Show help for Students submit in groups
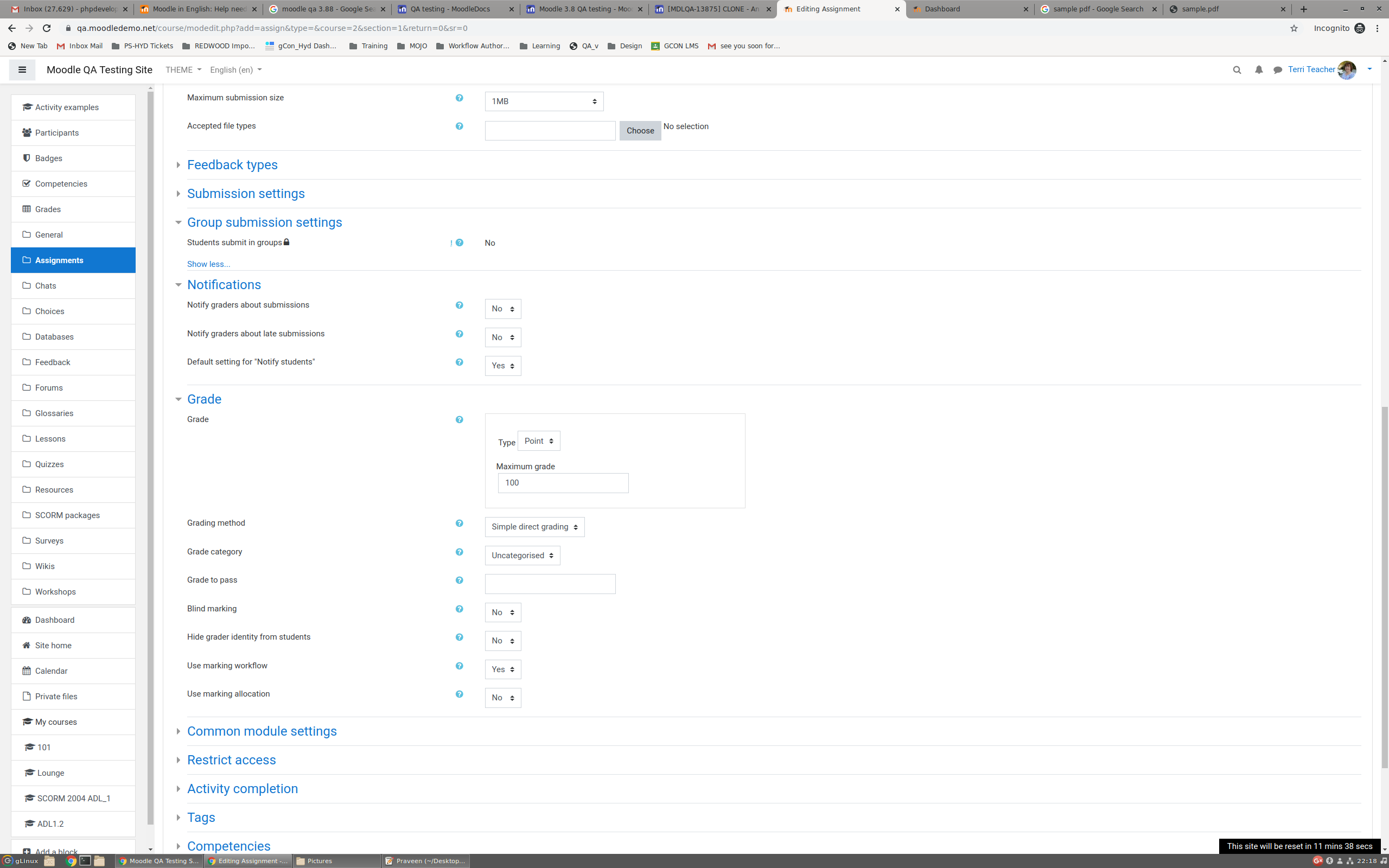The image size is (1389, 868). click(x=459, y=243)
